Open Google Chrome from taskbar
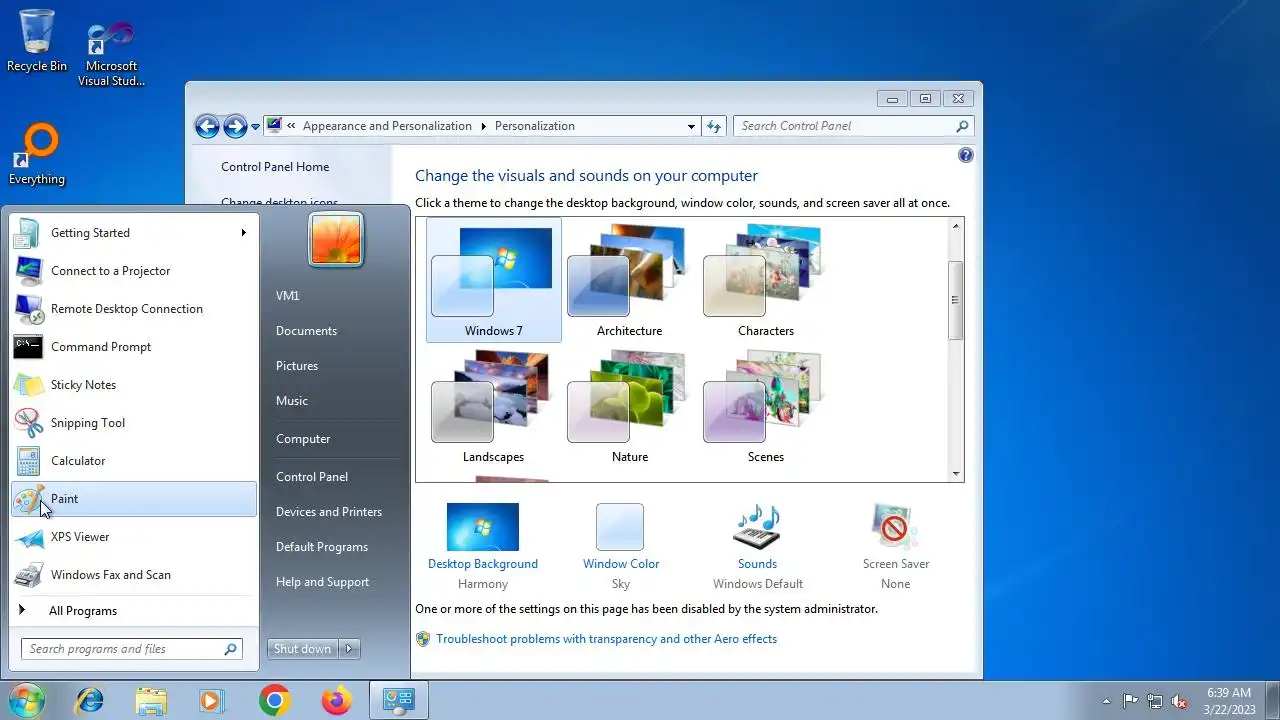1280x720 pixels. (274, 701)
